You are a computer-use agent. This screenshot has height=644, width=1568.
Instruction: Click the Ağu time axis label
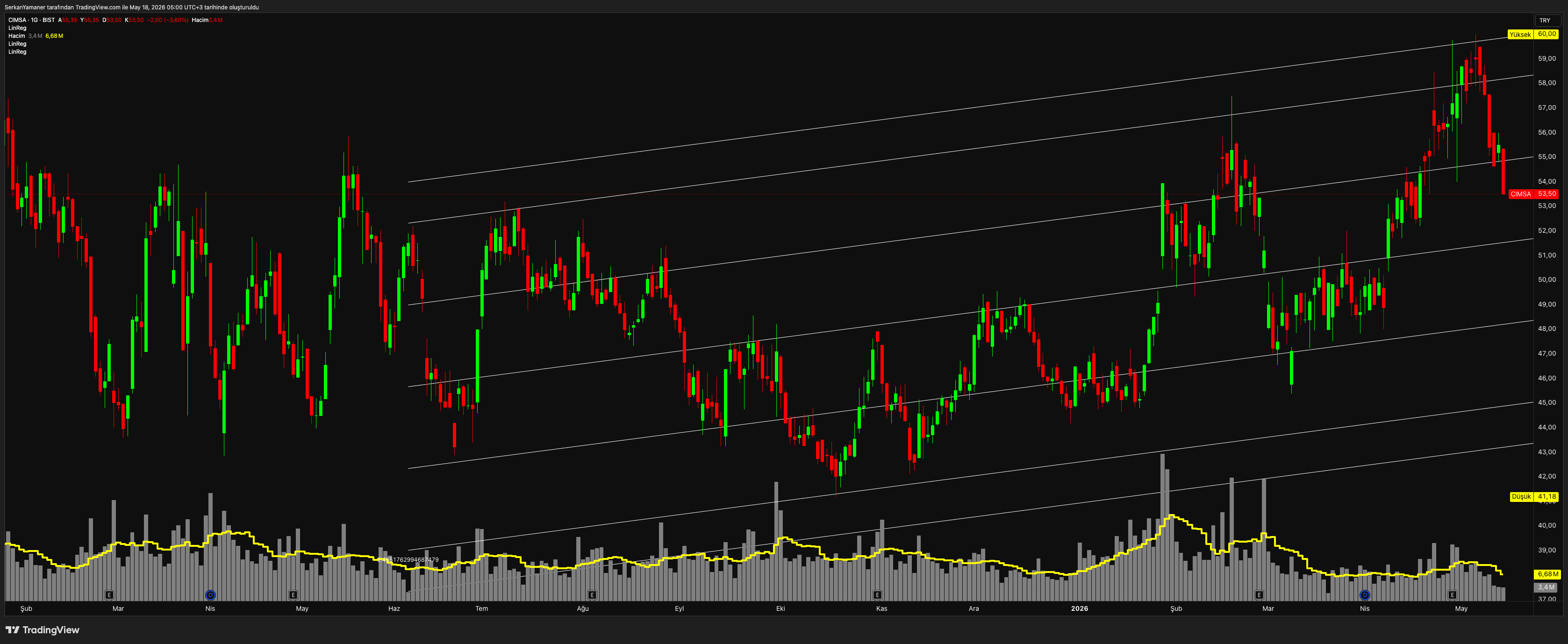pos(582,608)
